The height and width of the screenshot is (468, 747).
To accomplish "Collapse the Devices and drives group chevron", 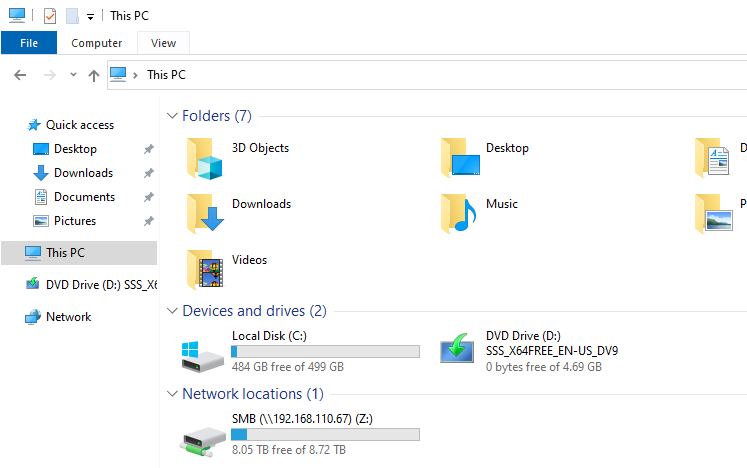I will tap(172, 311).
